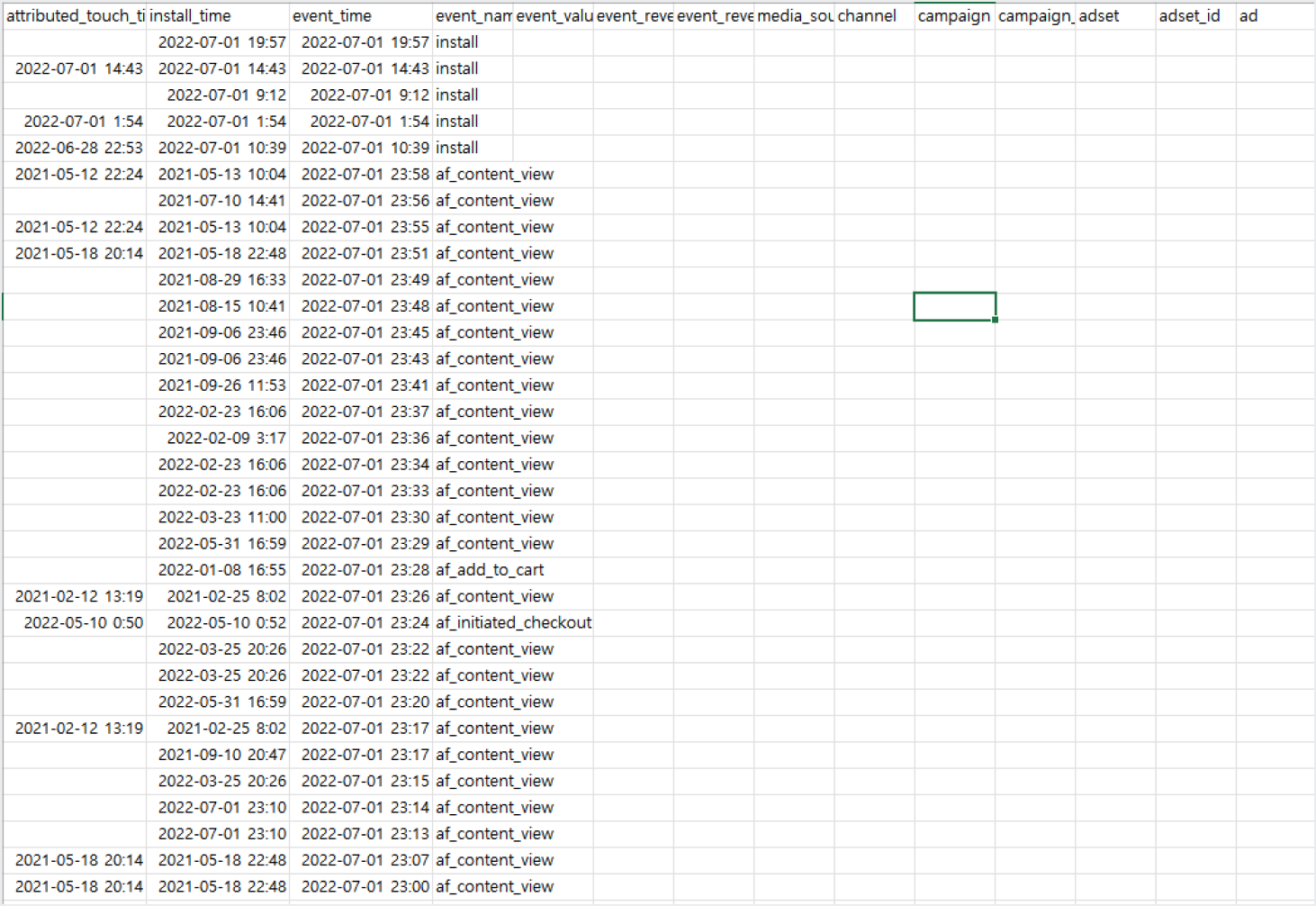Click the channel header cell

873,16
